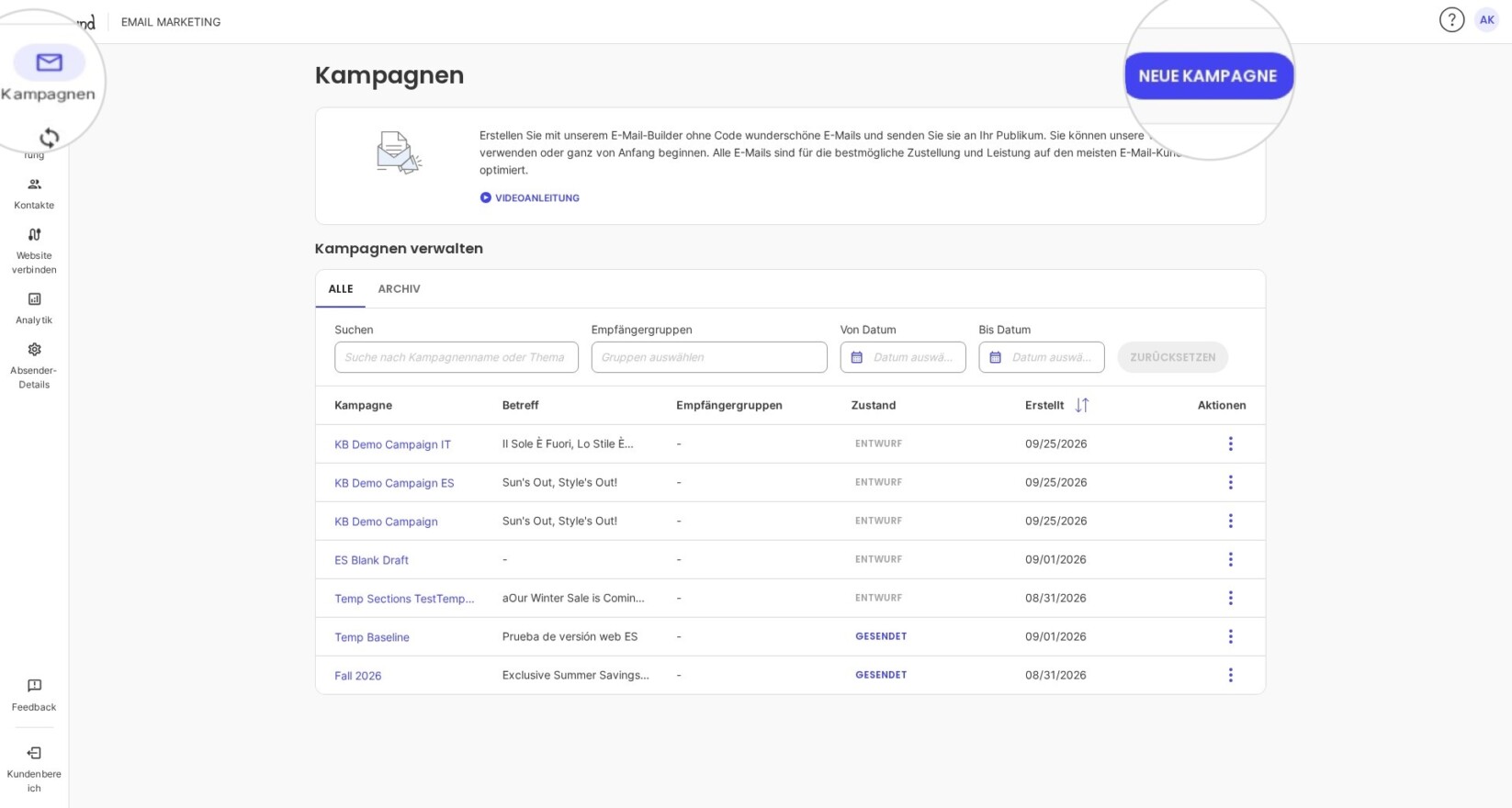Screen dimensions: 1512x808
Task: Click the 'Prueba de versión web ES' subject
Action: click(x=570, y=636)
